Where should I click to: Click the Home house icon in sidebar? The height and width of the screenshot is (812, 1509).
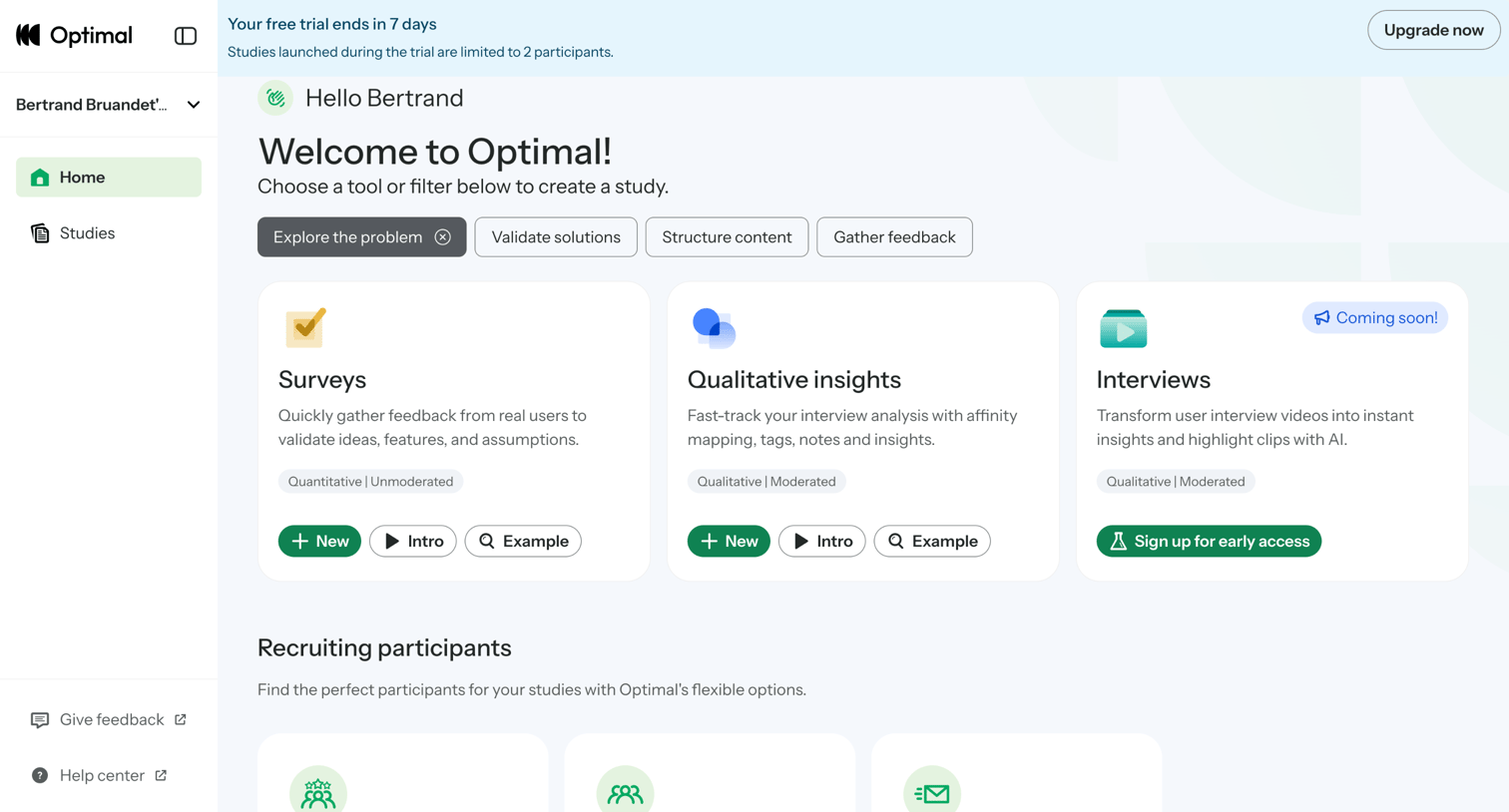coord(40,178)
